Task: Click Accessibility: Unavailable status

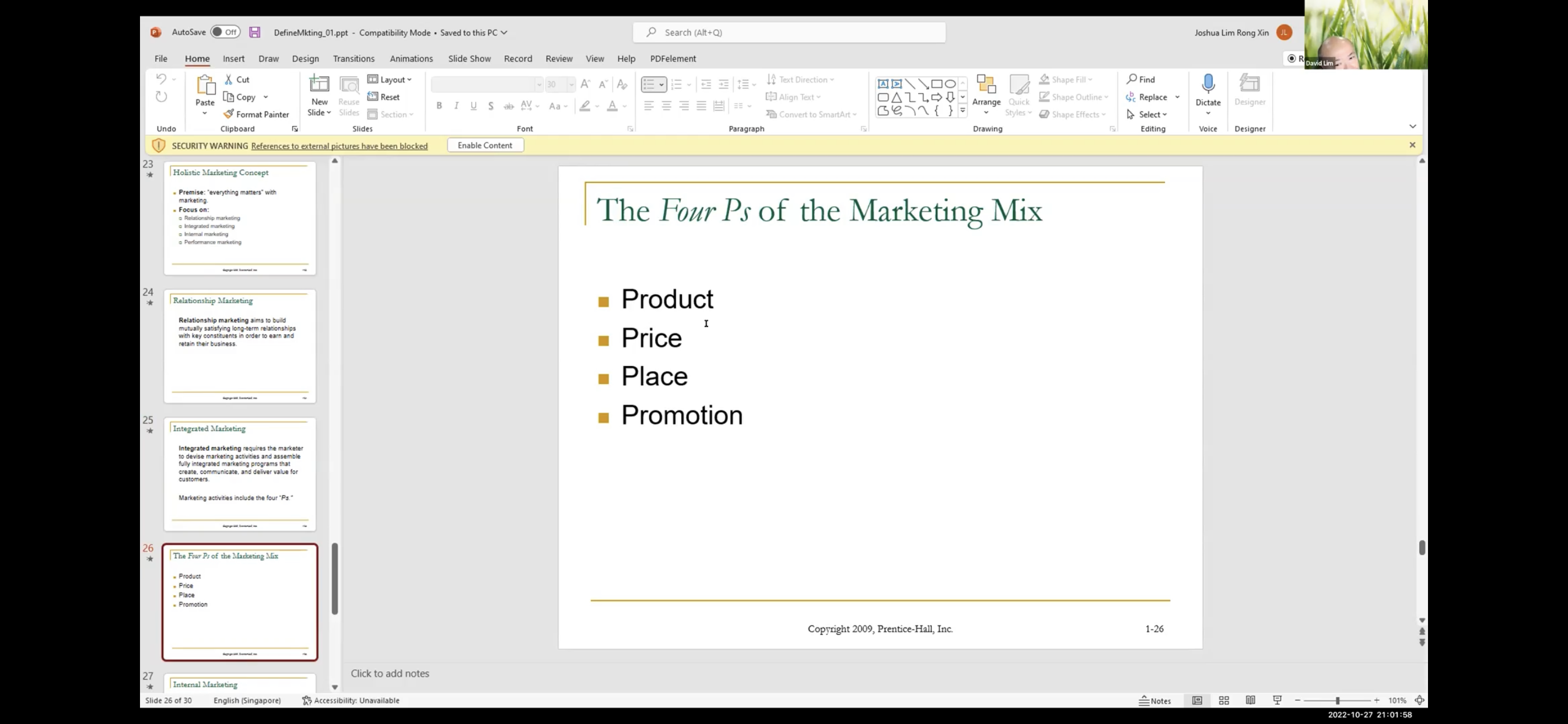Action: pyautogui.click(x=351, y=700)
